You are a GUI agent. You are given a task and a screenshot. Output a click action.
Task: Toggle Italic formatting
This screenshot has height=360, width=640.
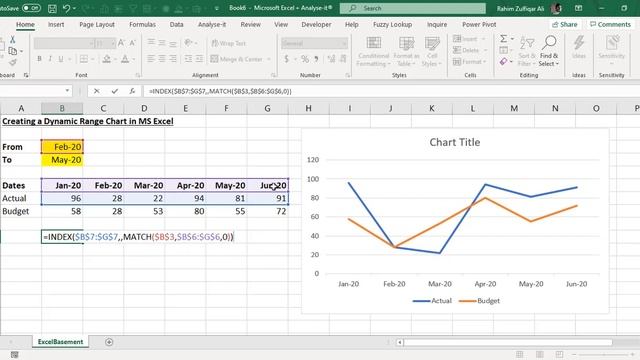pyautogui.click(x=50, y=59)
